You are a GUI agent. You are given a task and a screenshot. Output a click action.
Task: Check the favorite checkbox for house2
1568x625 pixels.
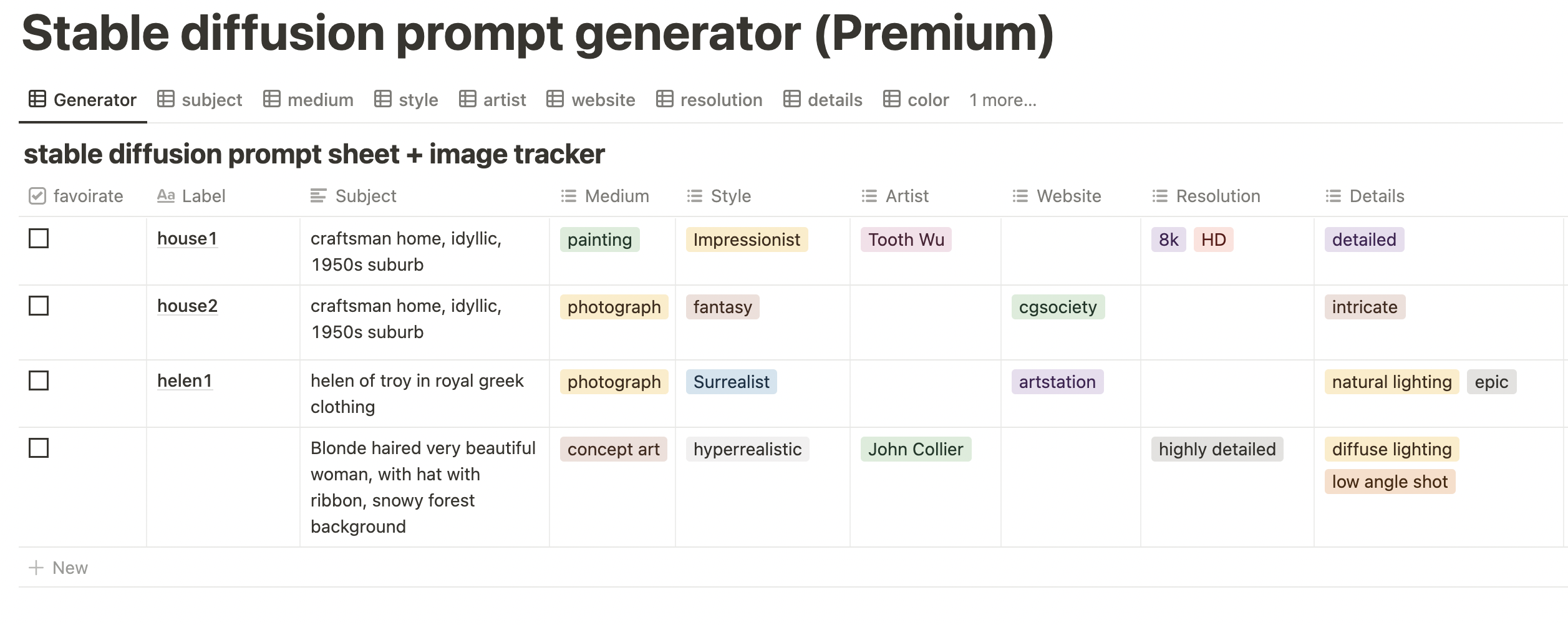coord(40,307)
